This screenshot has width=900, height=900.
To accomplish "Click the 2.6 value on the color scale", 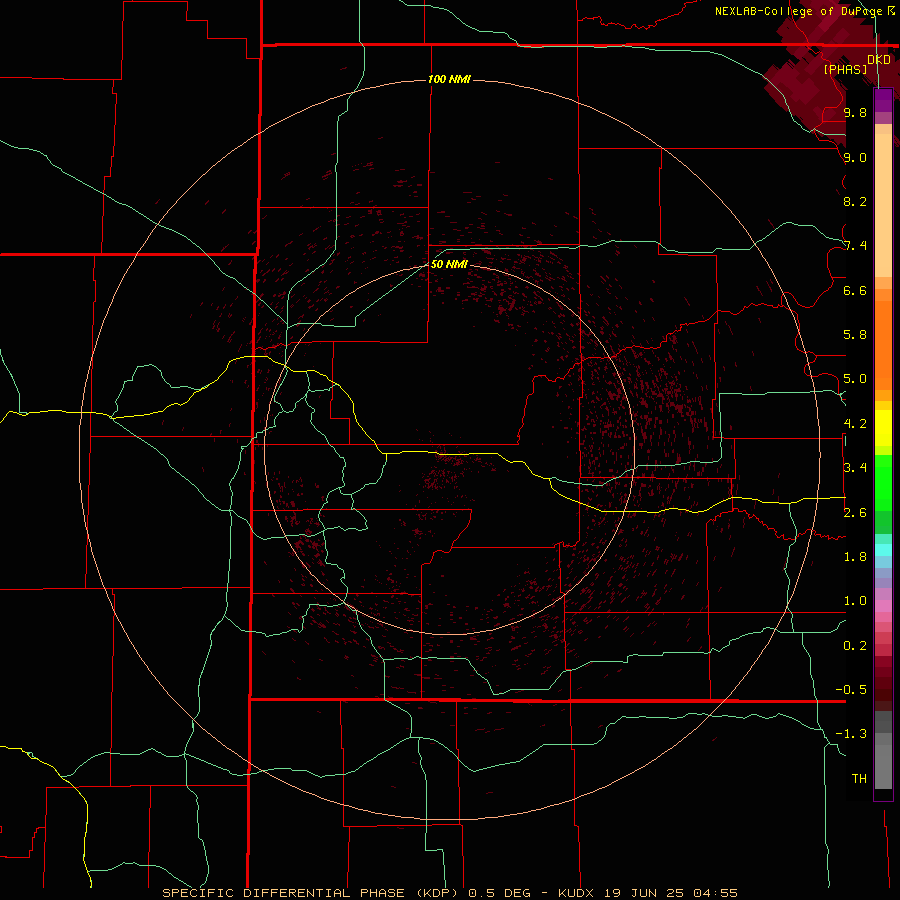I will 855,513.
